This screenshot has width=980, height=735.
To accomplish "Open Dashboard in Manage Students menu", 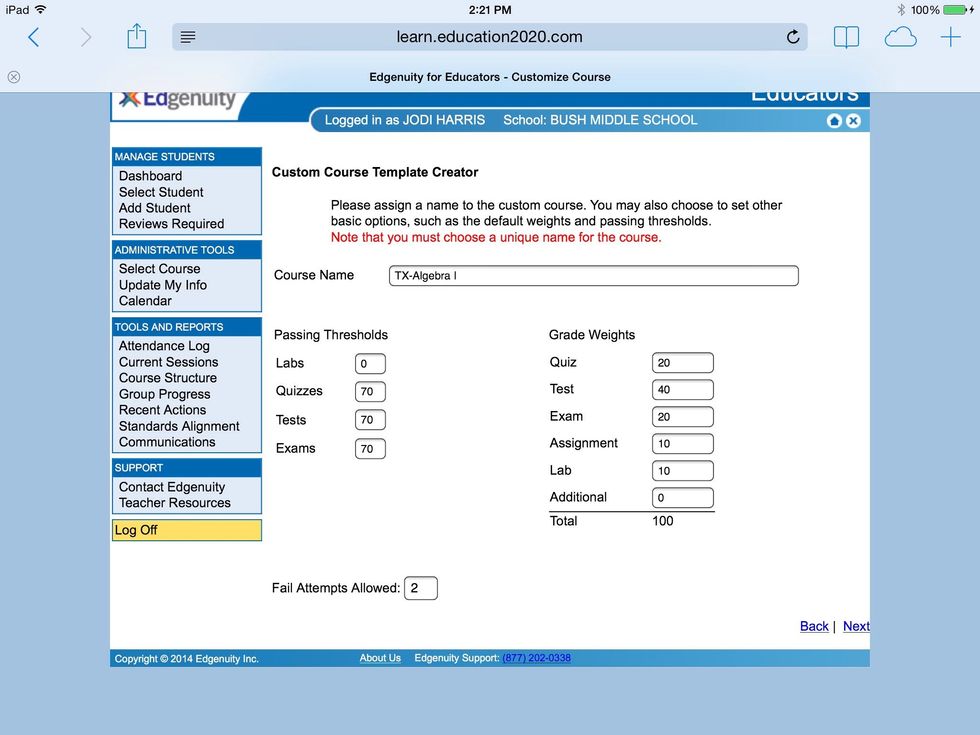I will point(150,176).
